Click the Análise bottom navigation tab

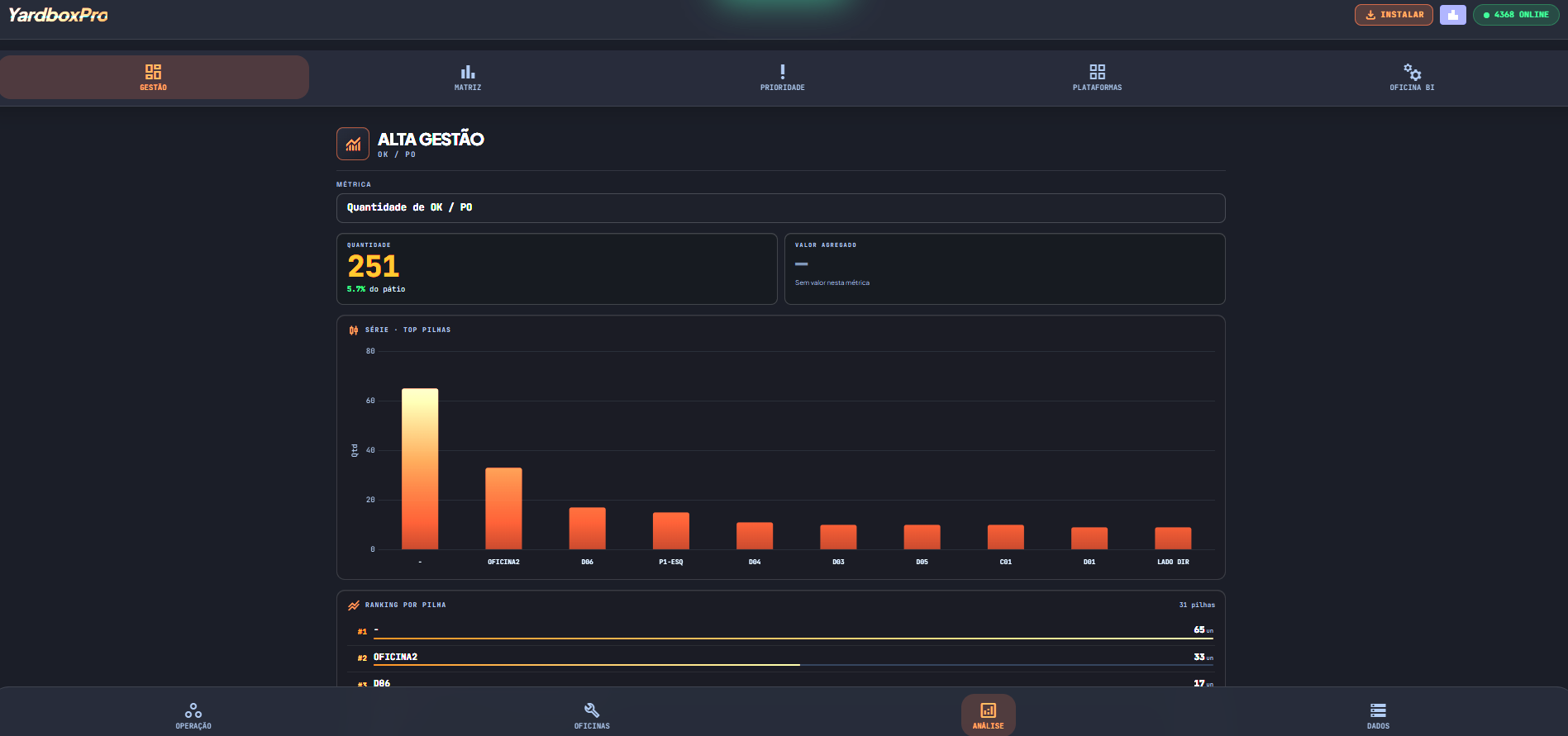988,715
